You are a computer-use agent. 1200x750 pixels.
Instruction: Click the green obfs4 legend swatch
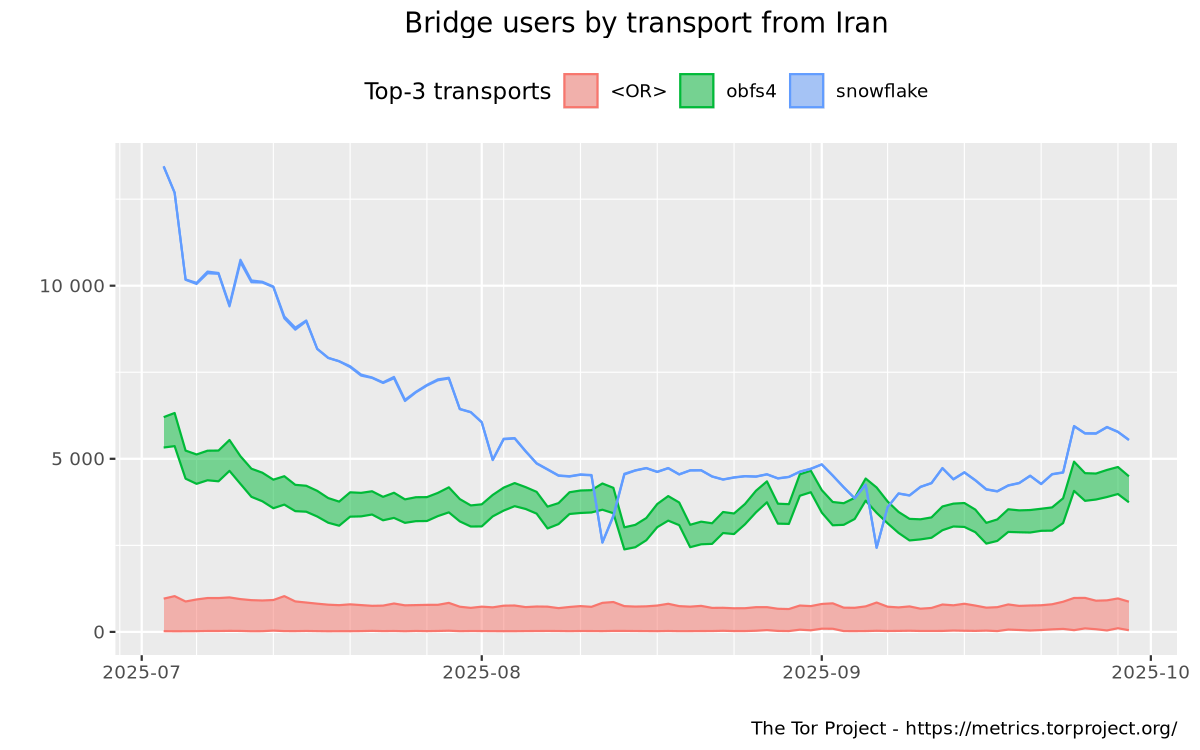697,91
